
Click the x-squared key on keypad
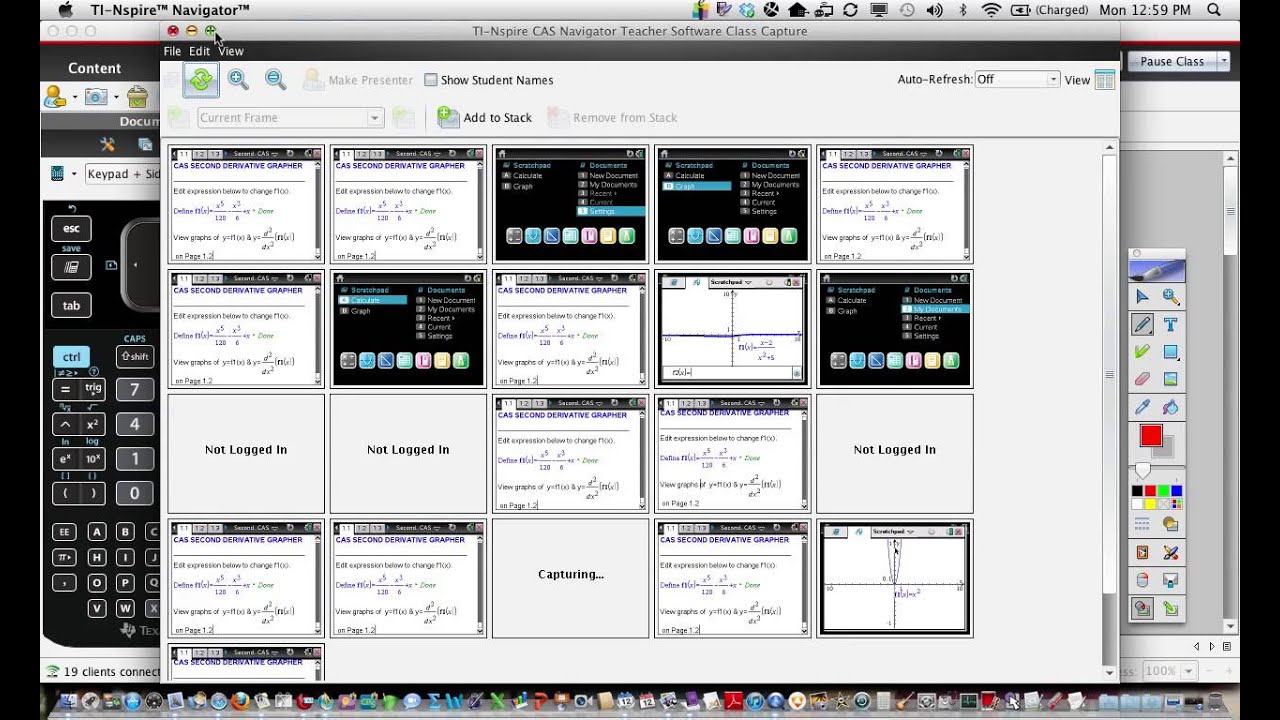point(93,424)
